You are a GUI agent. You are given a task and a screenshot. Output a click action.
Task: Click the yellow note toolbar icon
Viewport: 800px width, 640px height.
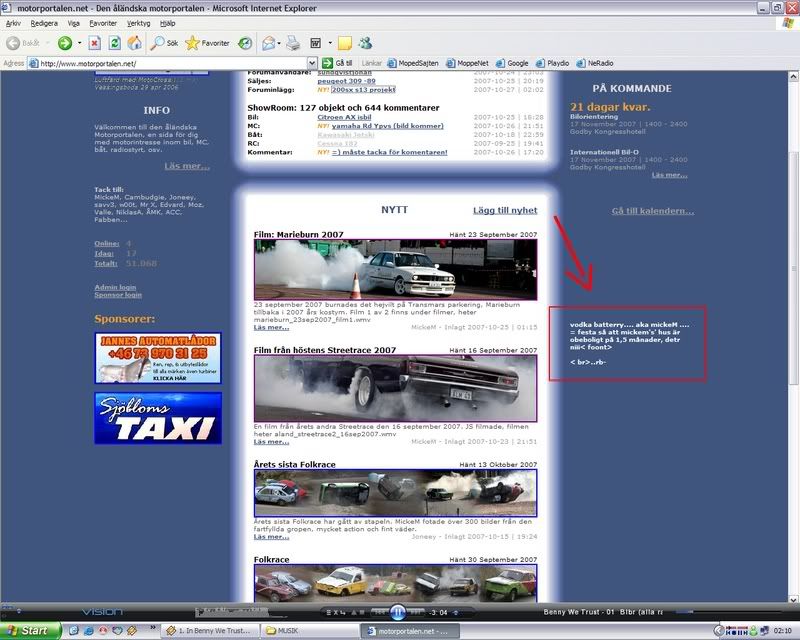[x=345, y=43]
